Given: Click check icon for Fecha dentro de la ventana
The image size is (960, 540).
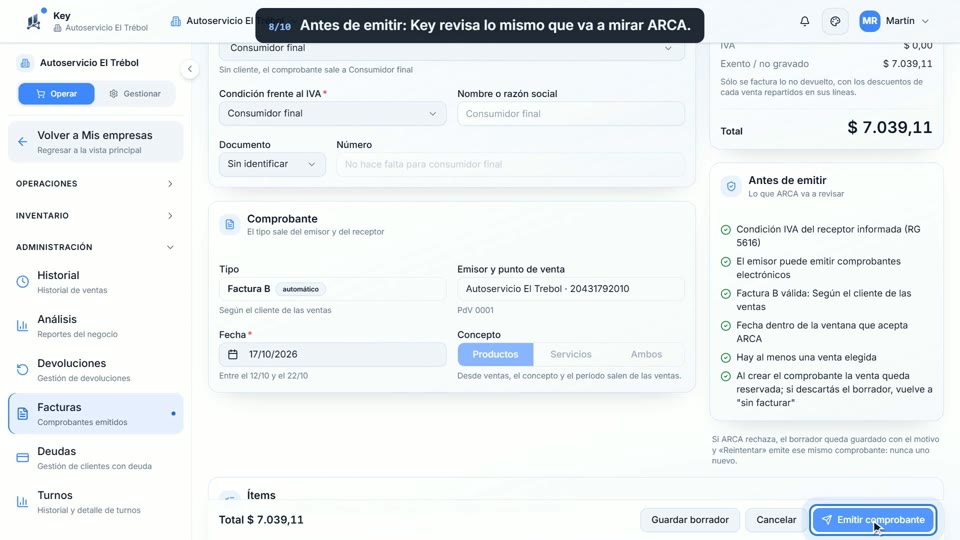Looking at the screenshot, I should click(726, 326).
